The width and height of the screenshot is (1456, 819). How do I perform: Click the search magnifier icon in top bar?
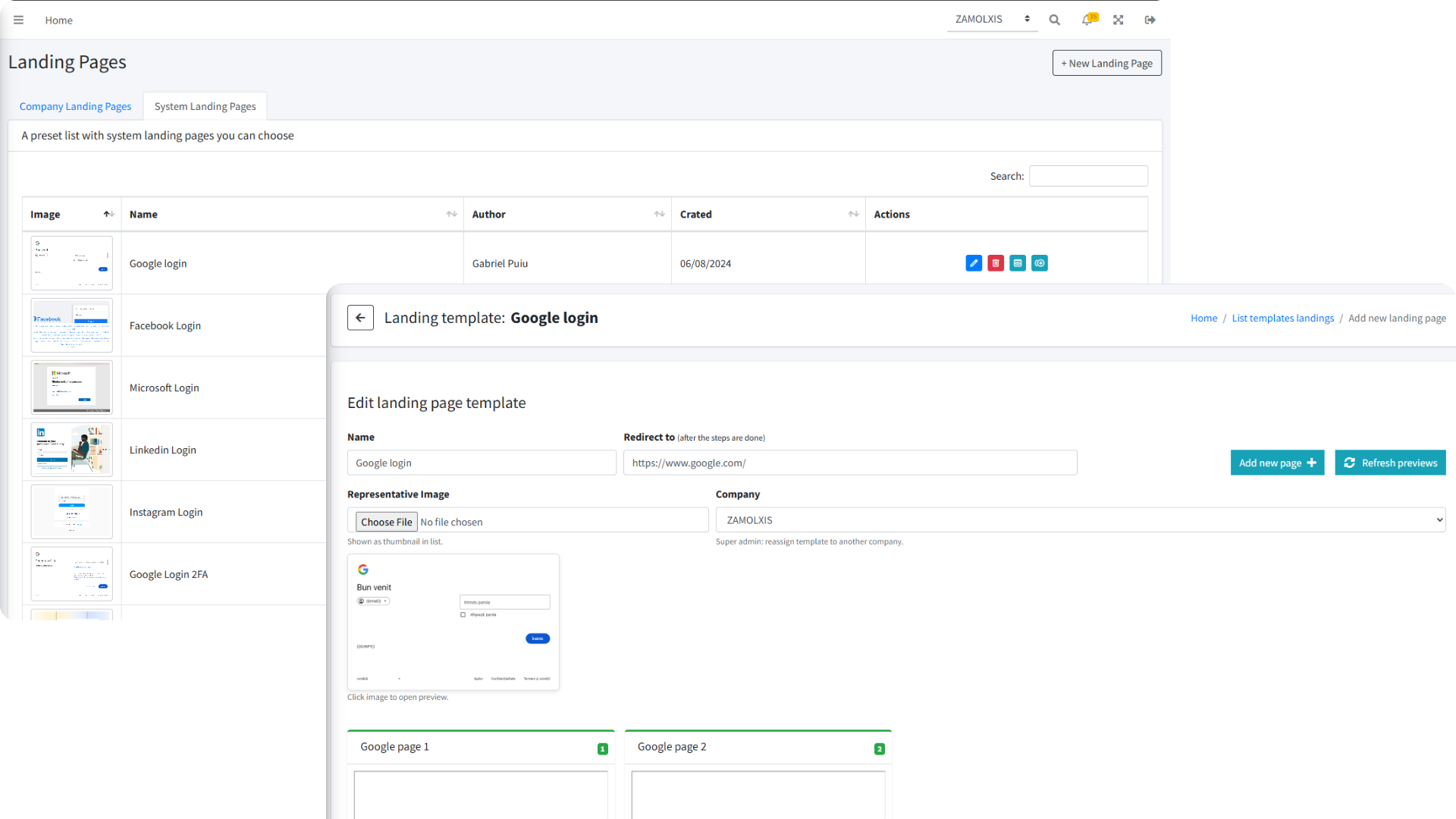coord(1054,20)
